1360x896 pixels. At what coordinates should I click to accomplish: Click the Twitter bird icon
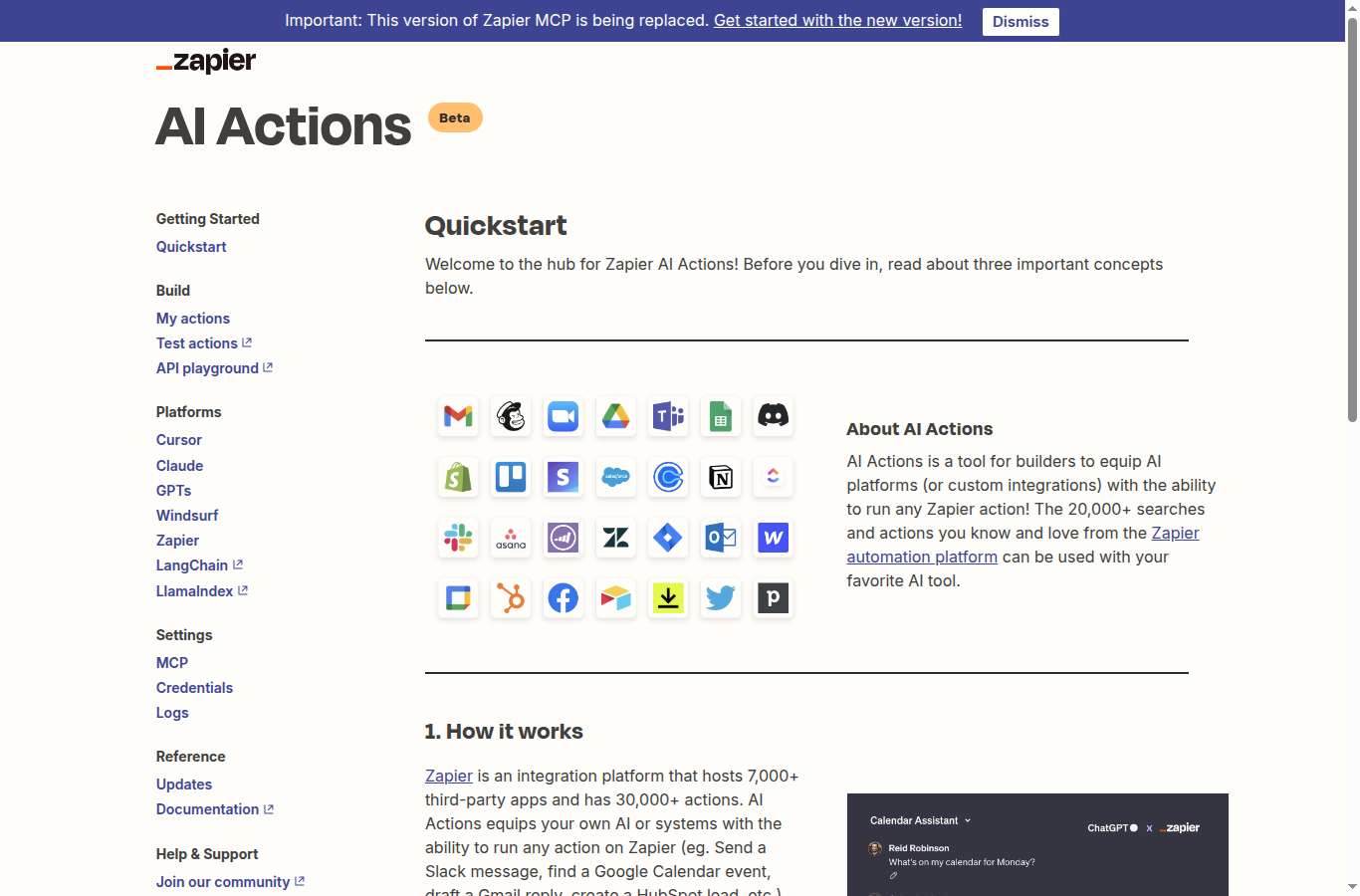click(721, 598)
